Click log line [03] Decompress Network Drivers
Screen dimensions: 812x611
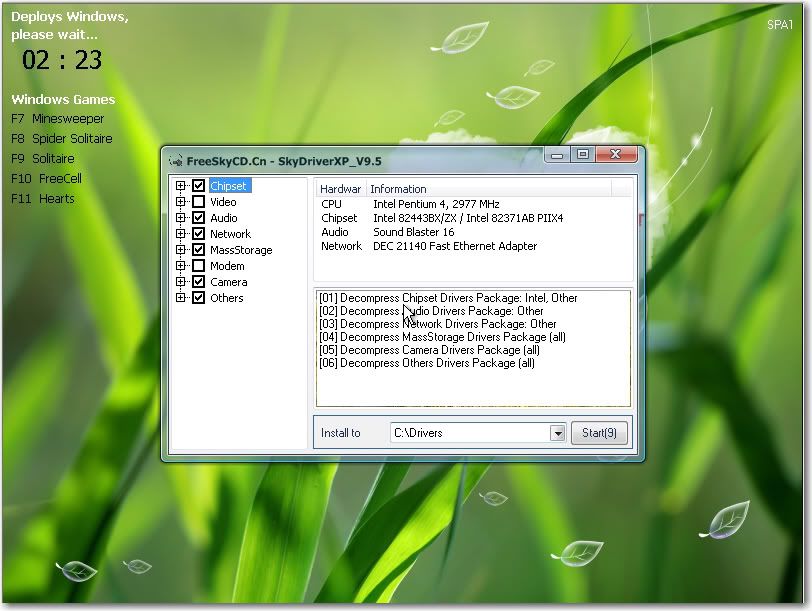(x=438, y=324)
